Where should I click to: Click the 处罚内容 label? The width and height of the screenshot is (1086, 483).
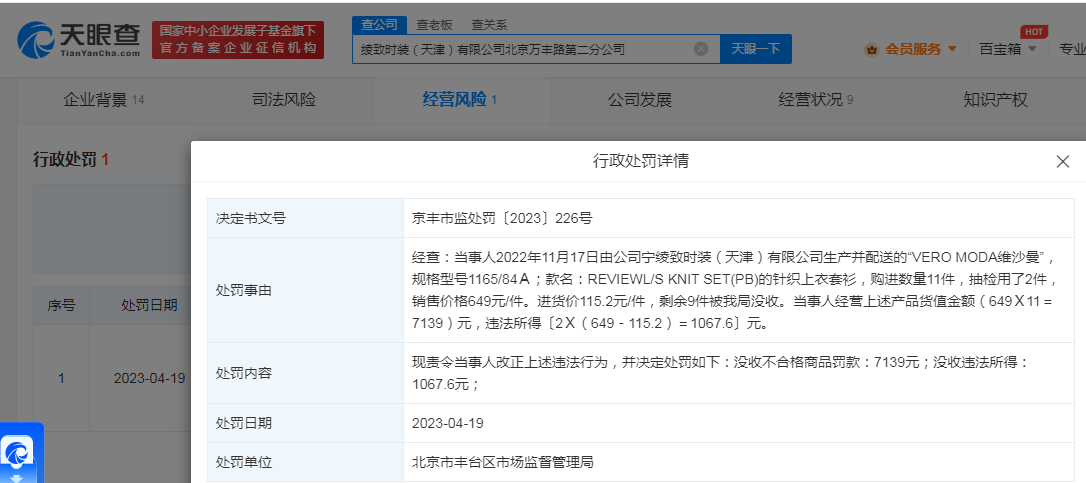tap(244, 373)
